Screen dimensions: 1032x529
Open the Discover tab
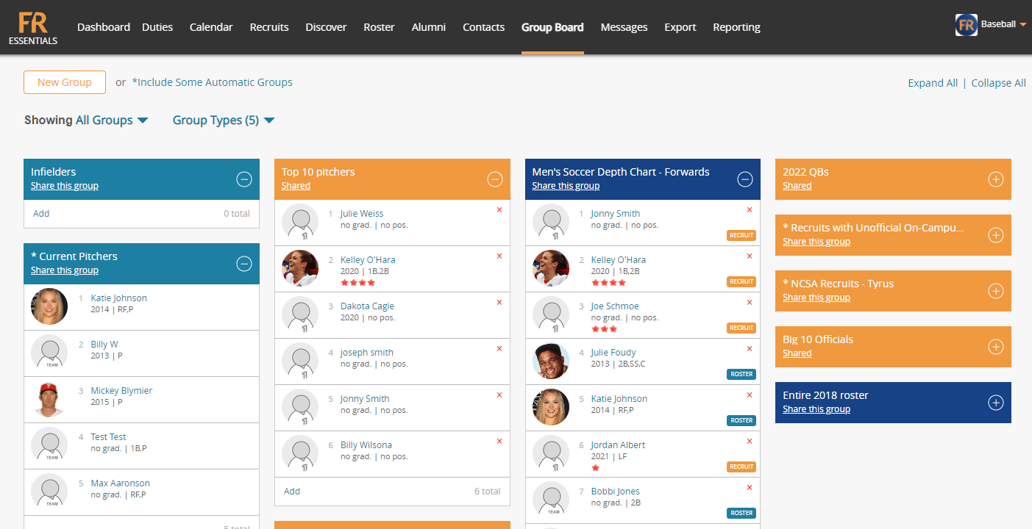pyautogui.click(x=326, y=27)
